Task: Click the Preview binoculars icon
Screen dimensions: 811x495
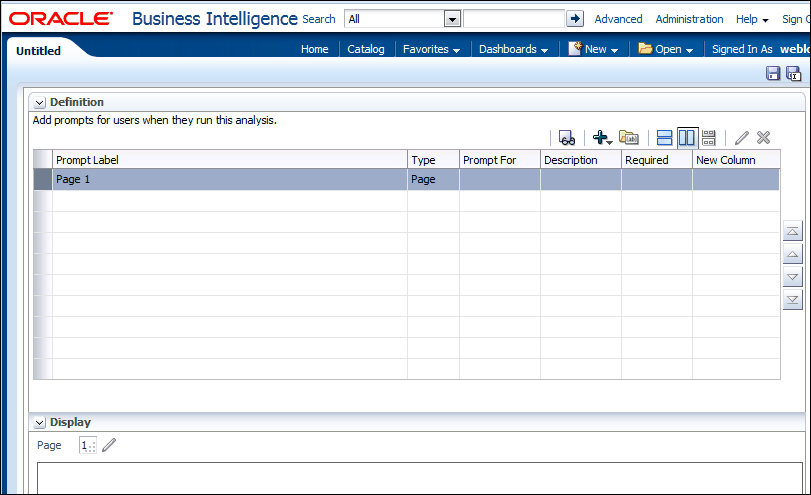Action: tap(567, 138)
